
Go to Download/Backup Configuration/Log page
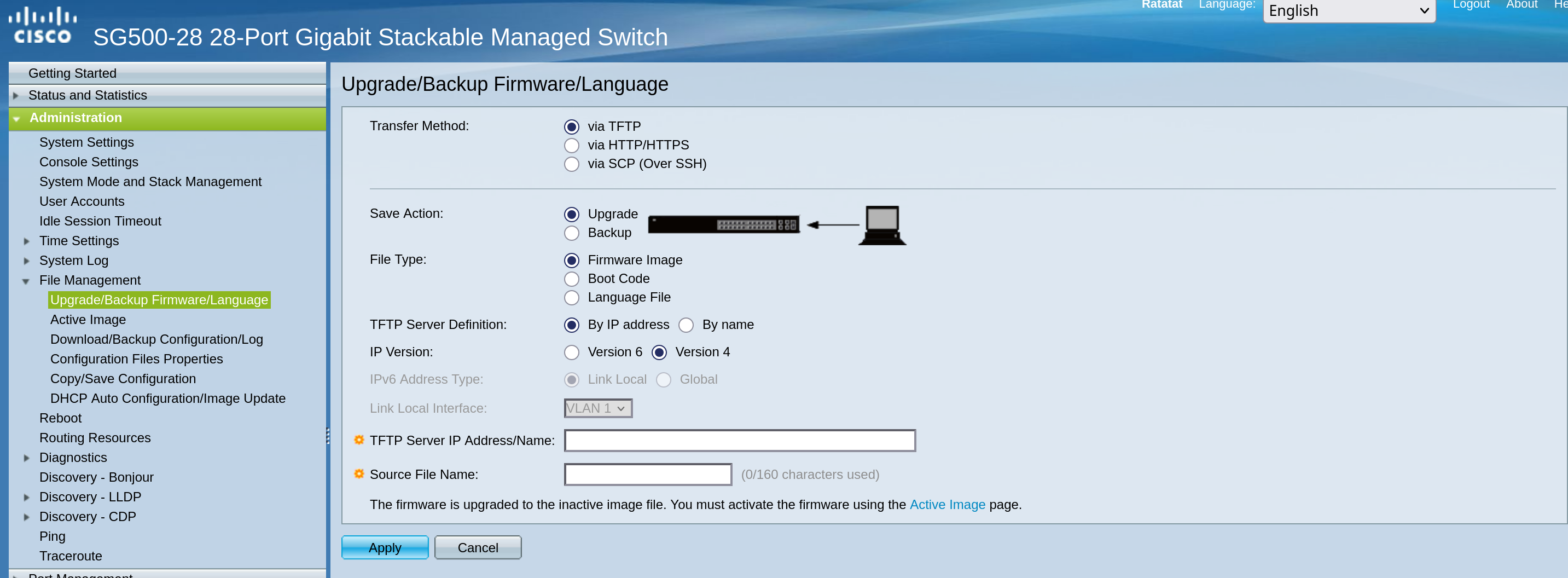(156, 339)
